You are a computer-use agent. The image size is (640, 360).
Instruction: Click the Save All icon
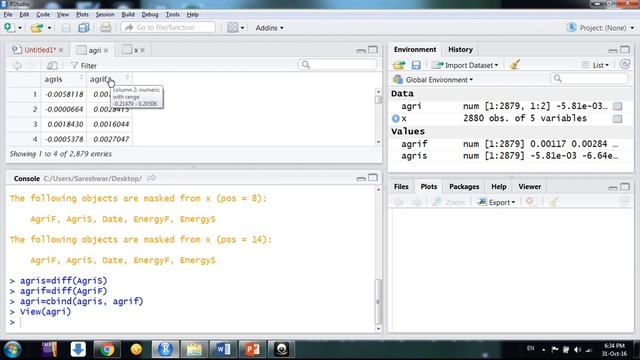click(84, 27)
